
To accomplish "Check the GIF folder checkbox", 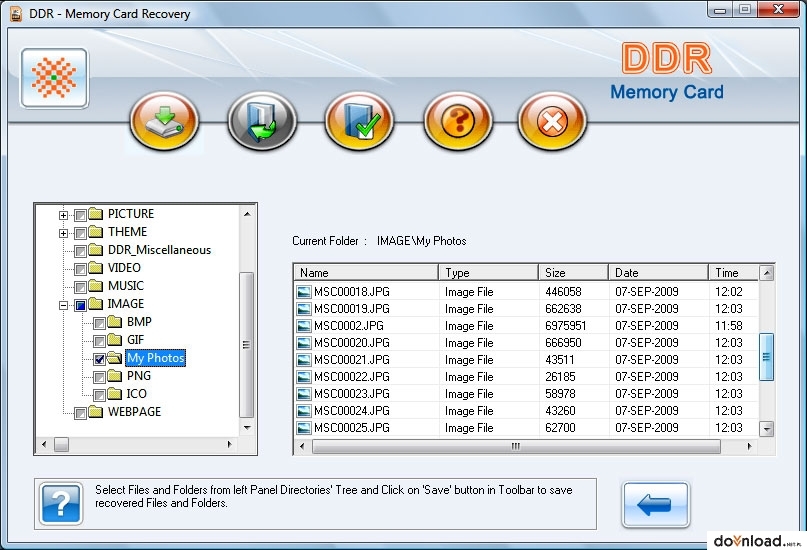I will tap(99, 341).
